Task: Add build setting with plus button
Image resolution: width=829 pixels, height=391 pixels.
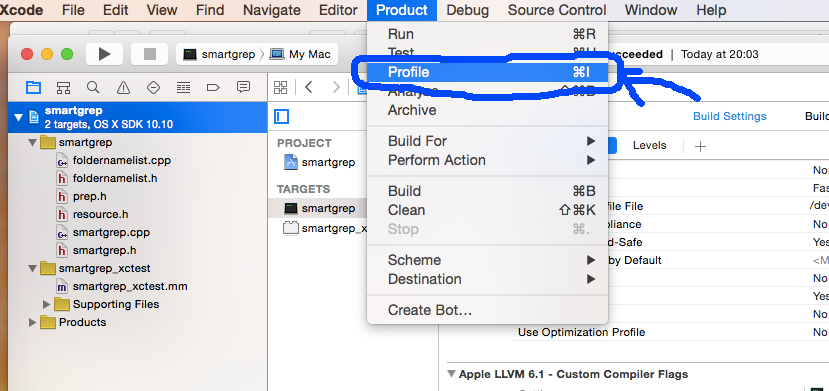Action: point(700,146)
